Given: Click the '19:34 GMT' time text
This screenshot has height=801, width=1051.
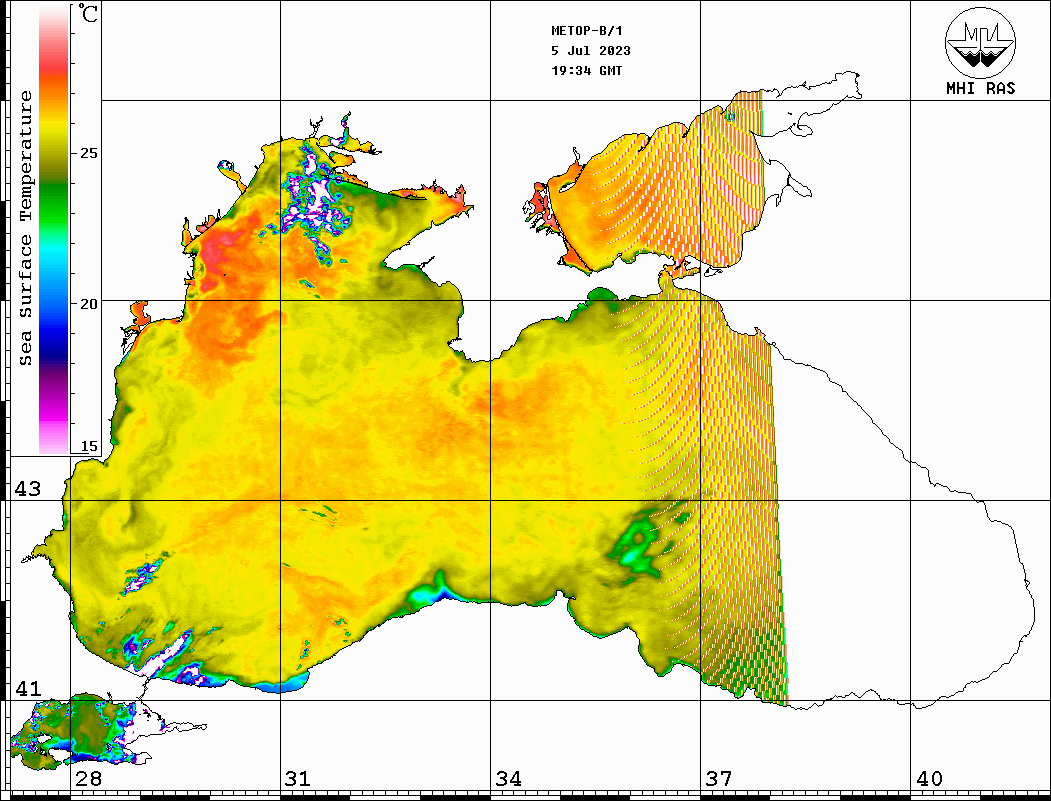Looking at the screenshot, I should coord(586,70).
